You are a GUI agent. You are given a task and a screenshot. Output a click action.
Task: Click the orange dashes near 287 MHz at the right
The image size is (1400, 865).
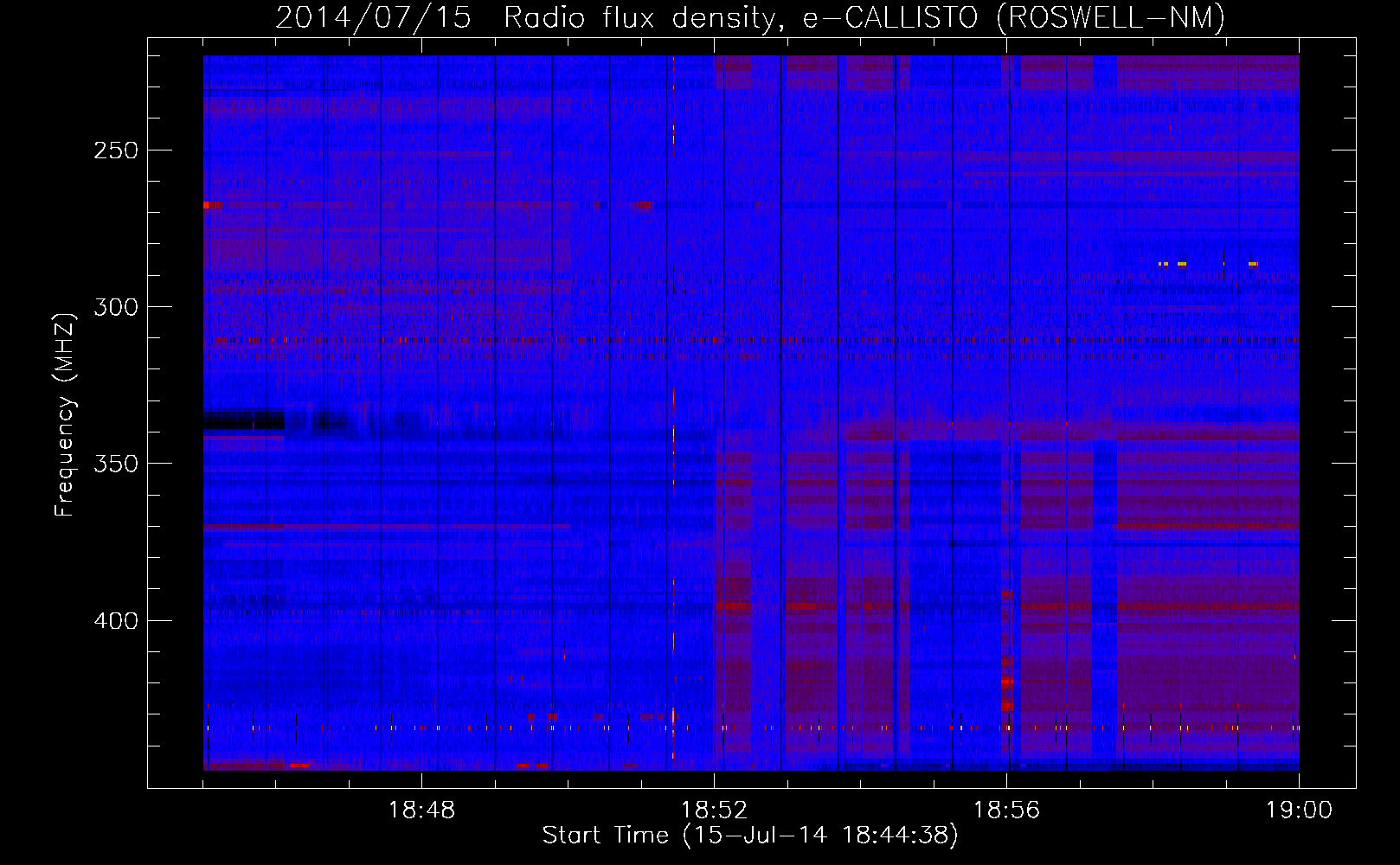coord(1181,264)
